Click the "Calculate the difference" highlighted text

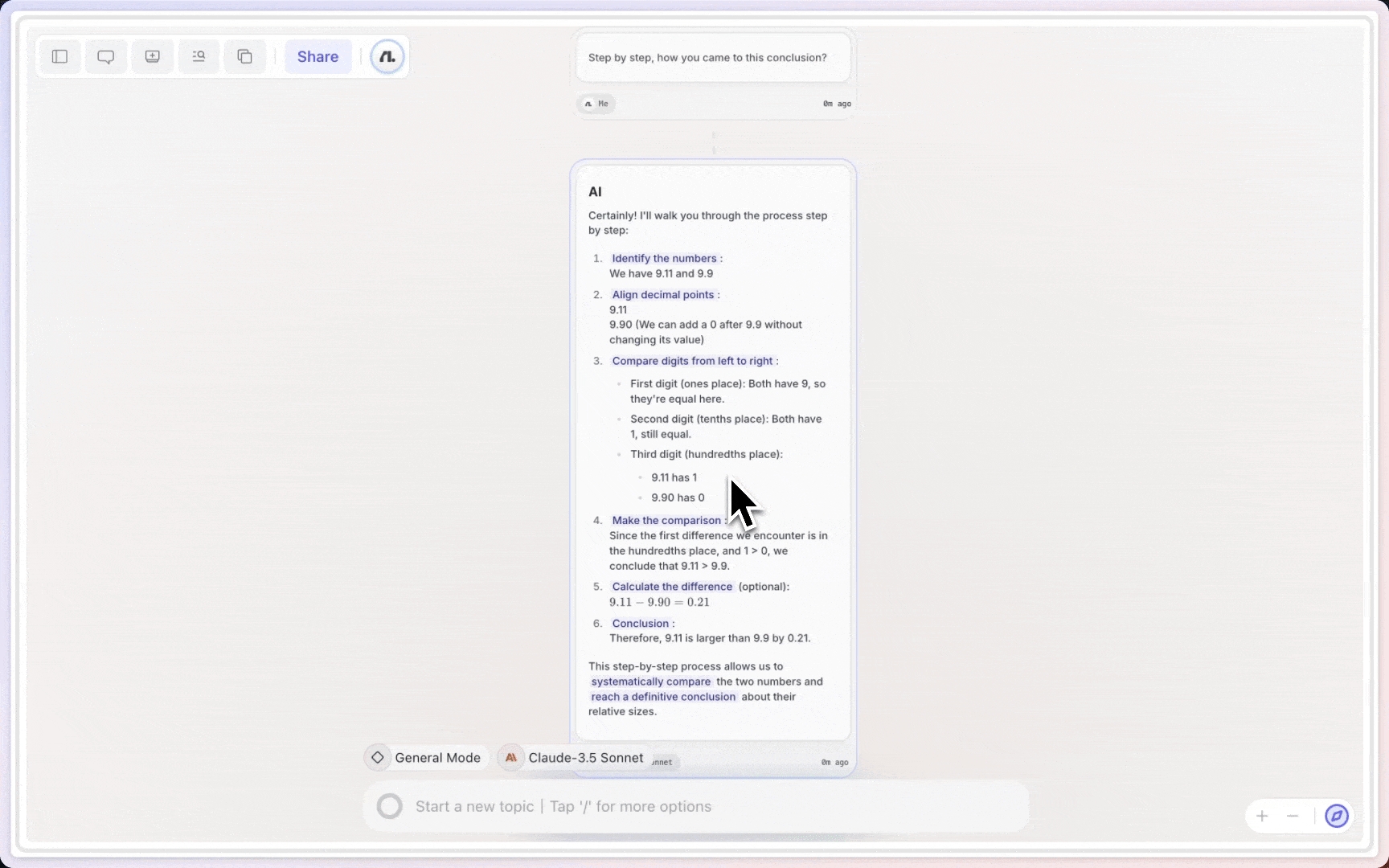tap(672, 587)
